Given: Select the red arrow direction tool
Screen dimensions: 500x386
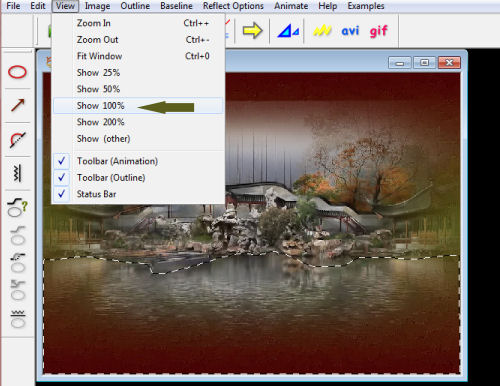Looking at the screenshot, I should pyautogui.click(x=17, y=105).
